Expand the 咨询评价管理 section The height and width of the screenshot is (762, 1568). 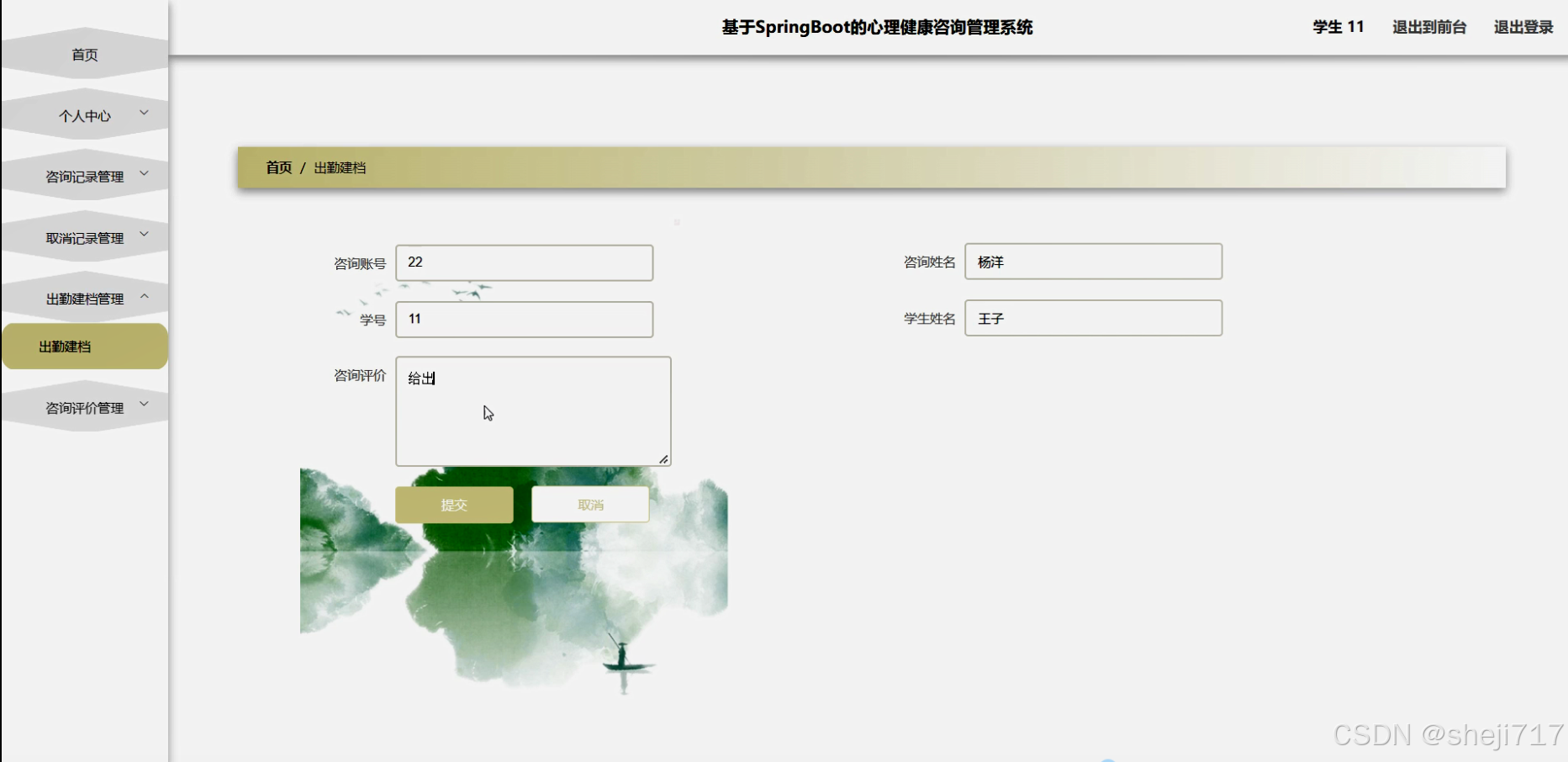(x=84, y=407)
